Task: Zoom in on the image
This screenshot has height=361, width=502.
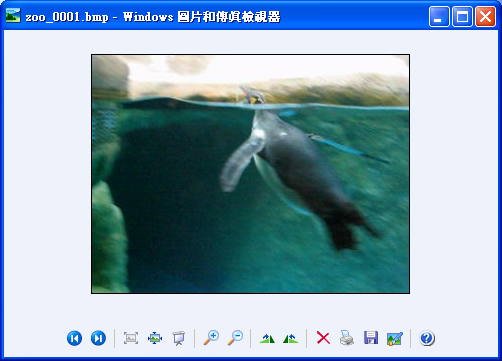Action: (211, 338)
